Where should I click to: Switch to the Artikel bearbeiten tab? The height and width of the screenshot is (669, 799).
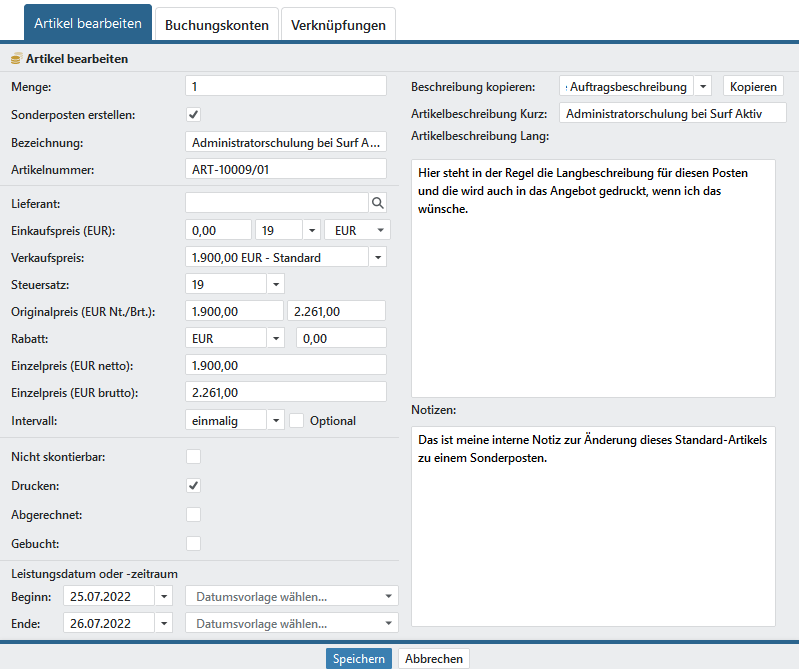88,23
